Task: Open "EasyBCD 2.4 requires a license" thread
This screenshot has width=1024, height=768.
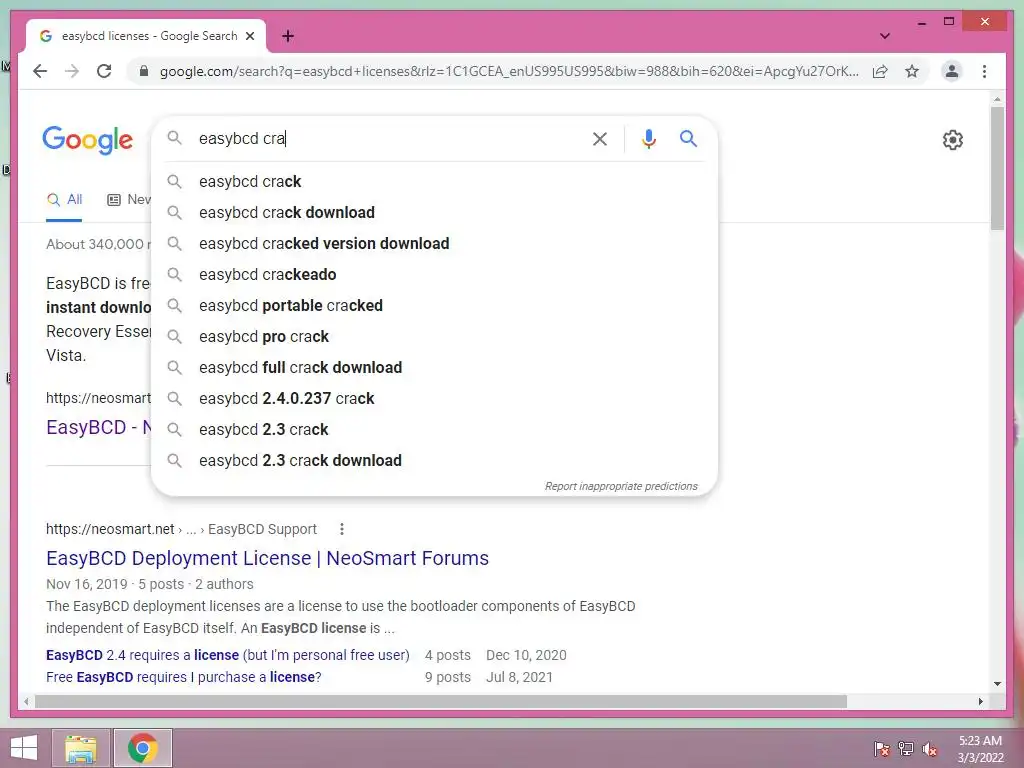Action: pos(227,655)
